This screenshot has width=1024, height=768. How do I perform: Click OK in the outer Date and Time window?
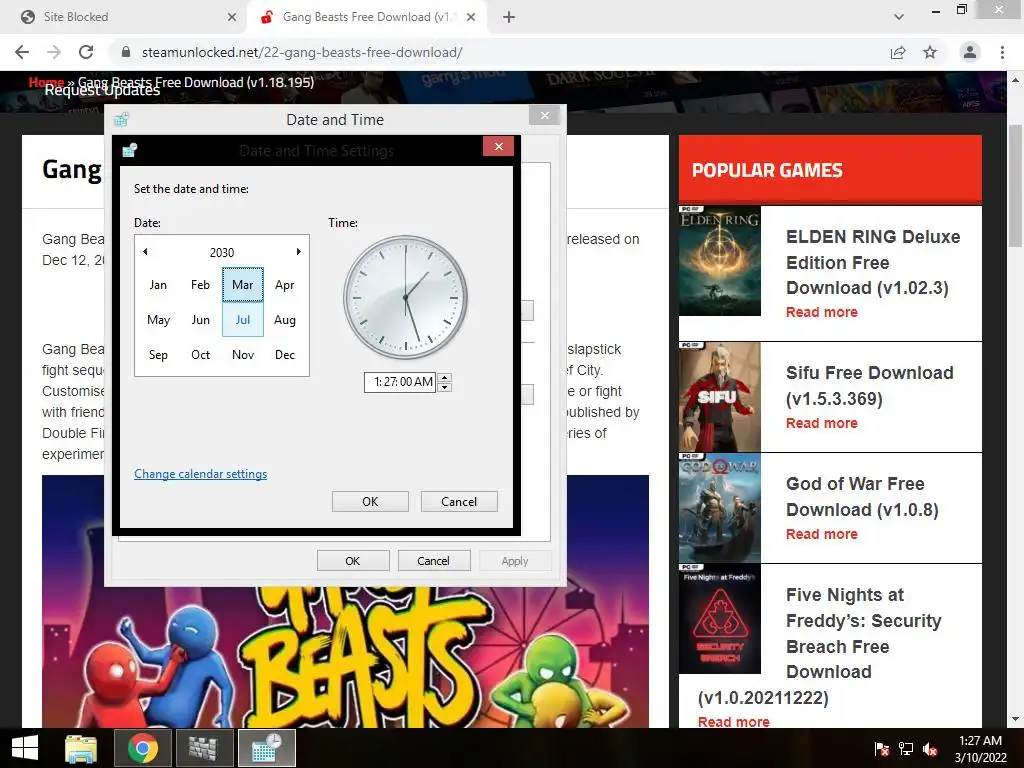[x=353, y=560]
